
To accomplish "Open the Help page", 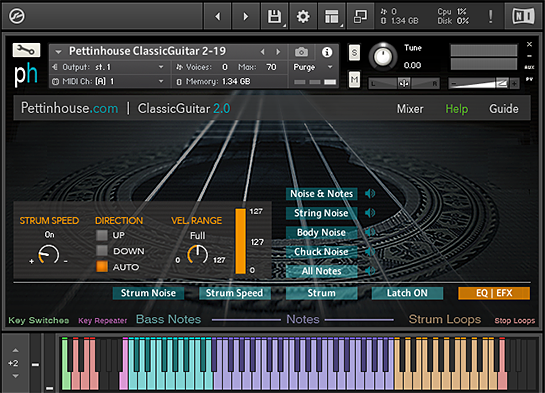I will click(x=457, y=109).
